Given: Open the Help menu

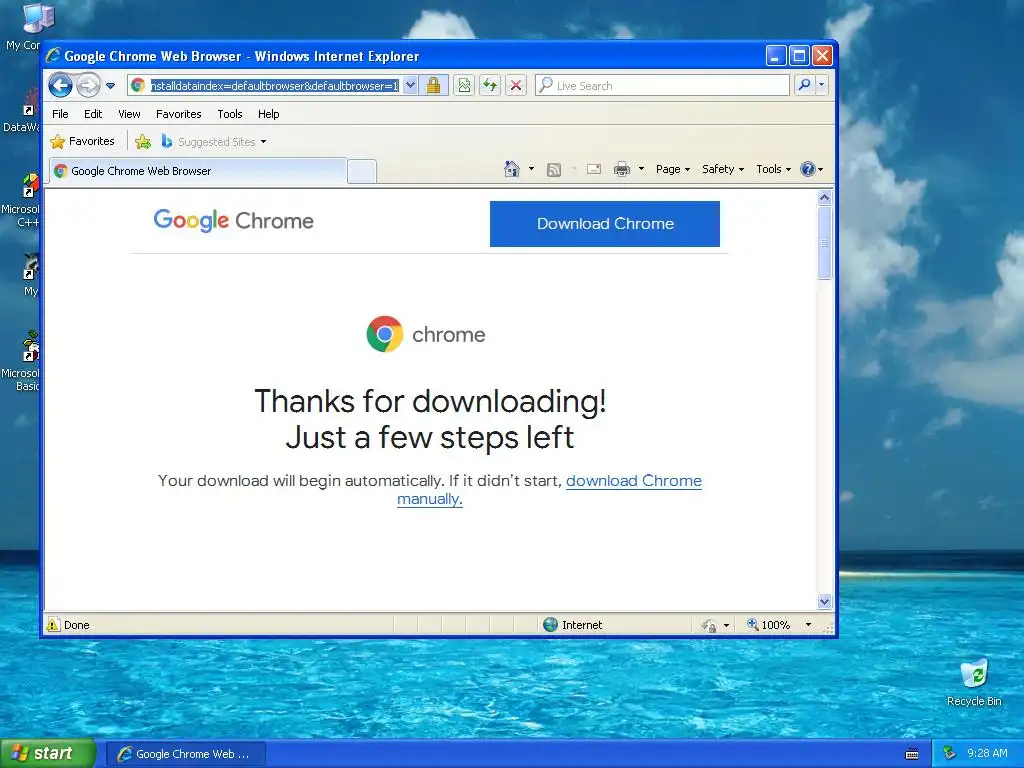Looking at the screenshot, I should click(268, 114).
